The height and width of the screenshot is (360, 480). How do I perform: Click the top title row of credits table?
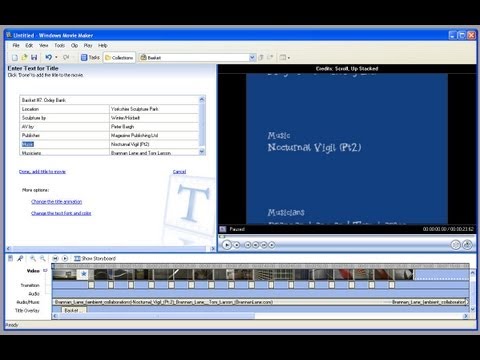(109, 100)
